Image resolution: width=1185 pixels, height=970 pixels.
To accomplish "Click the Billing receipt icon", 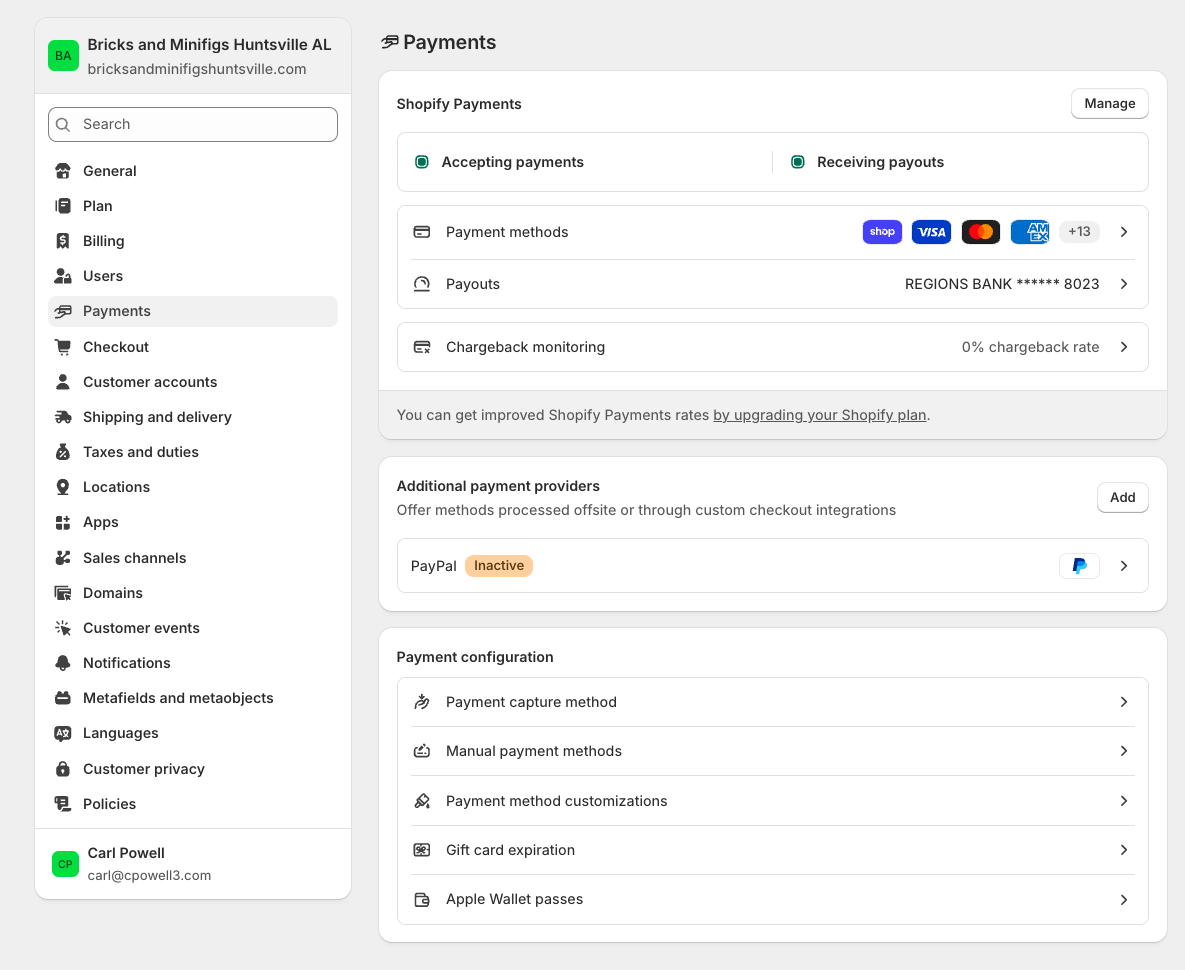I will pyautogui.click(x=63, y=241).
